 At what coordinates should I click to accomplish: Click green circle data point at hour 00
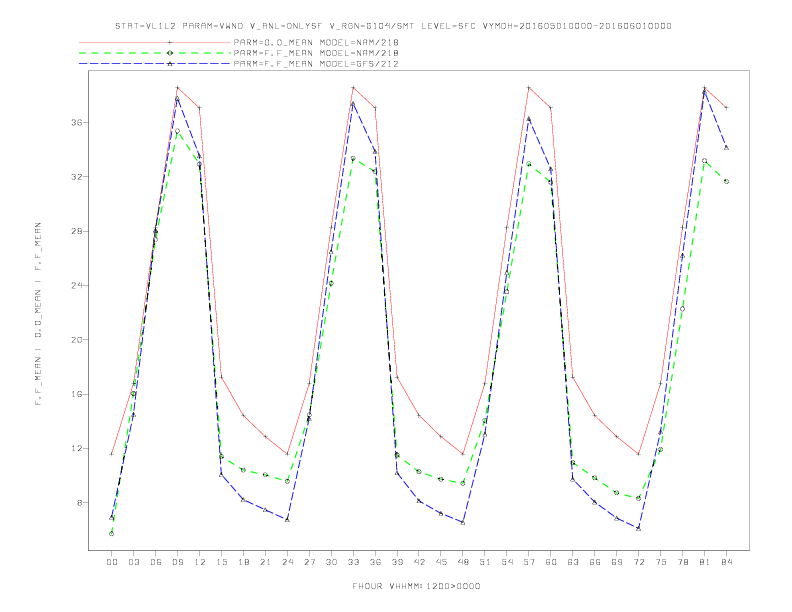tap(112, 534)
